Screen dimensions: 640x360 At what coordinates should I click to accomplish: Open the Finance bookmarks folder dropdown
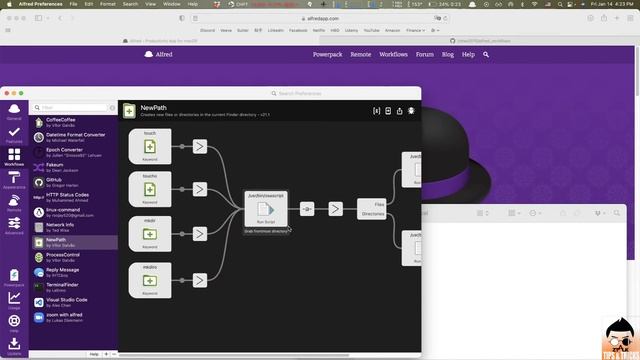pos(416,31)
